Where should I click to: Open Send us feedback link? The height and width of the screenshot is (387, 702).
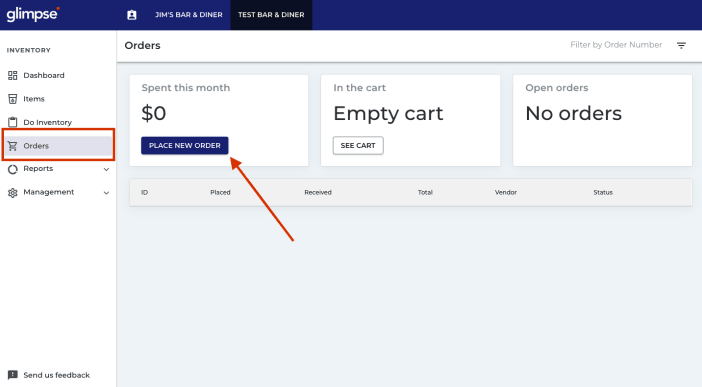coord(56,375)
